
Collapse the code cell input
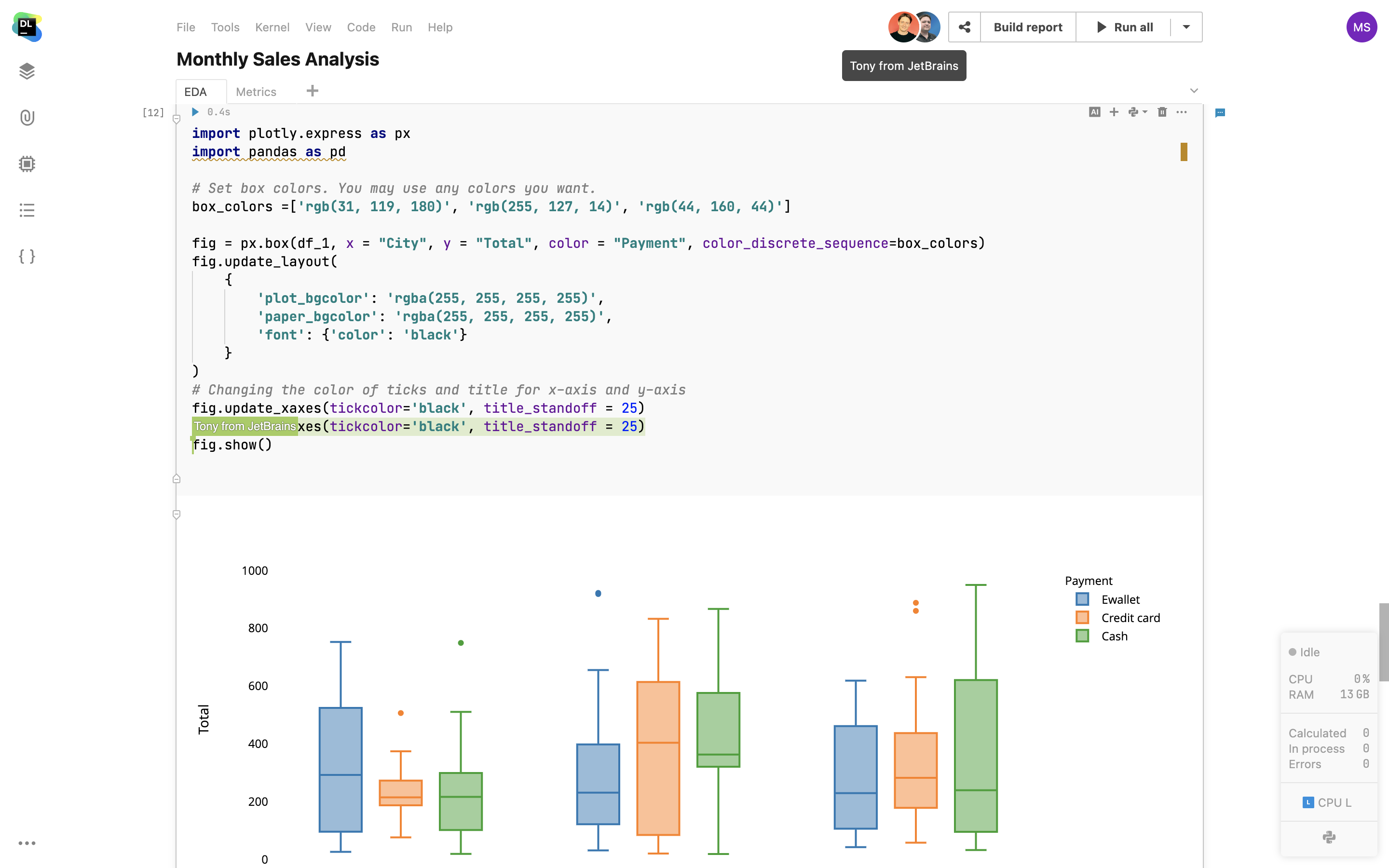[x=177, y=120]
